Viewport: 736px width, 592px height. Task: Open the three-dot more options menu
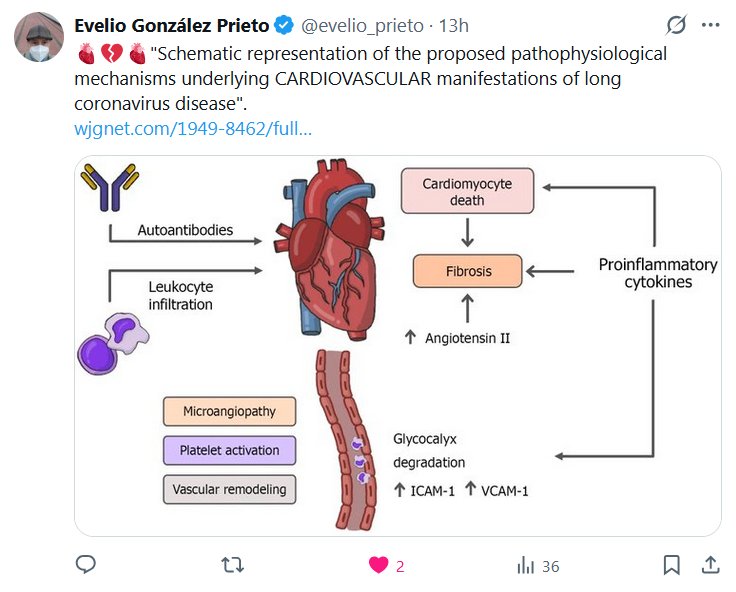[x=711, y=24]
